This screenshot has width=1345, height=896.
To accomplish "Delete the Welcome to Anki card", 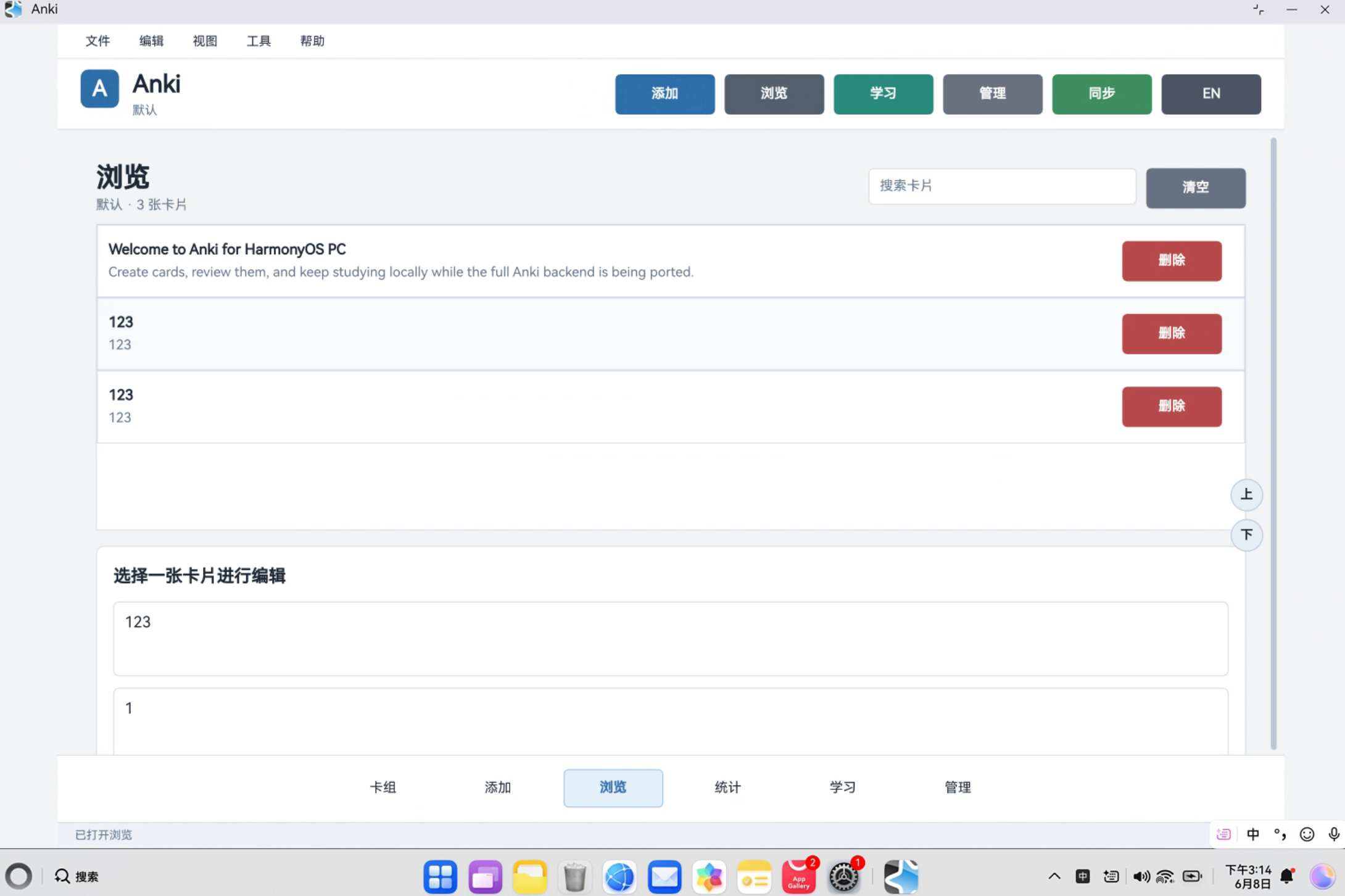I will [x=1172, y=261].
